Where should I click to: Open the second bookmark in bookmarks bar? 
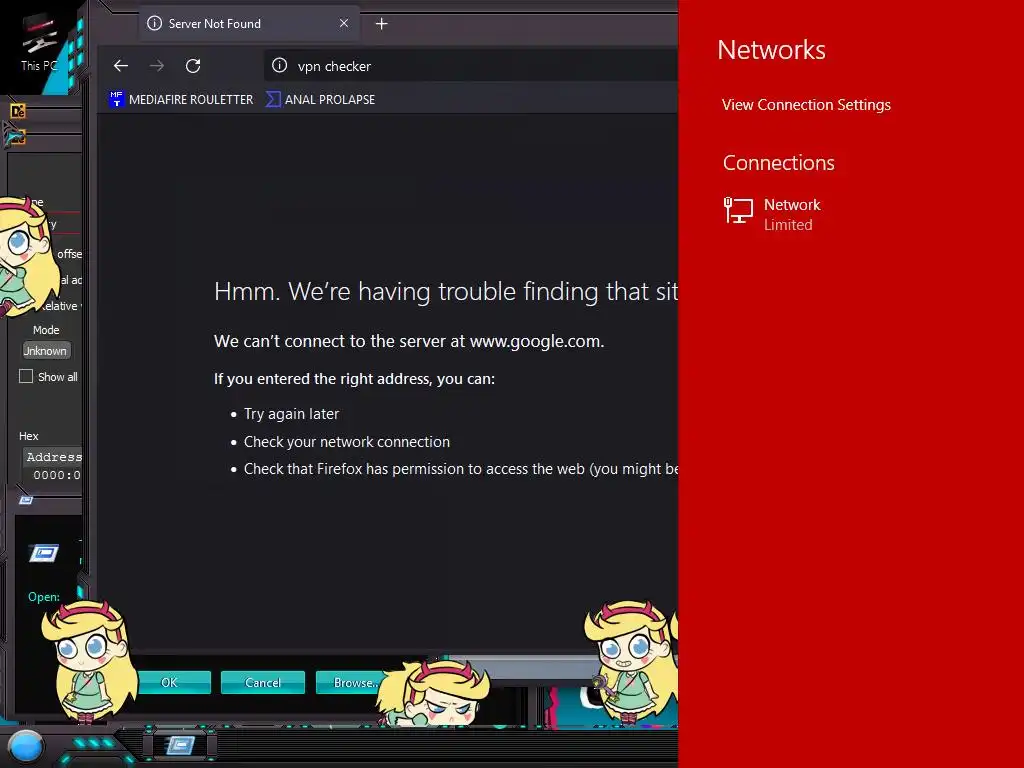[321, 99]
